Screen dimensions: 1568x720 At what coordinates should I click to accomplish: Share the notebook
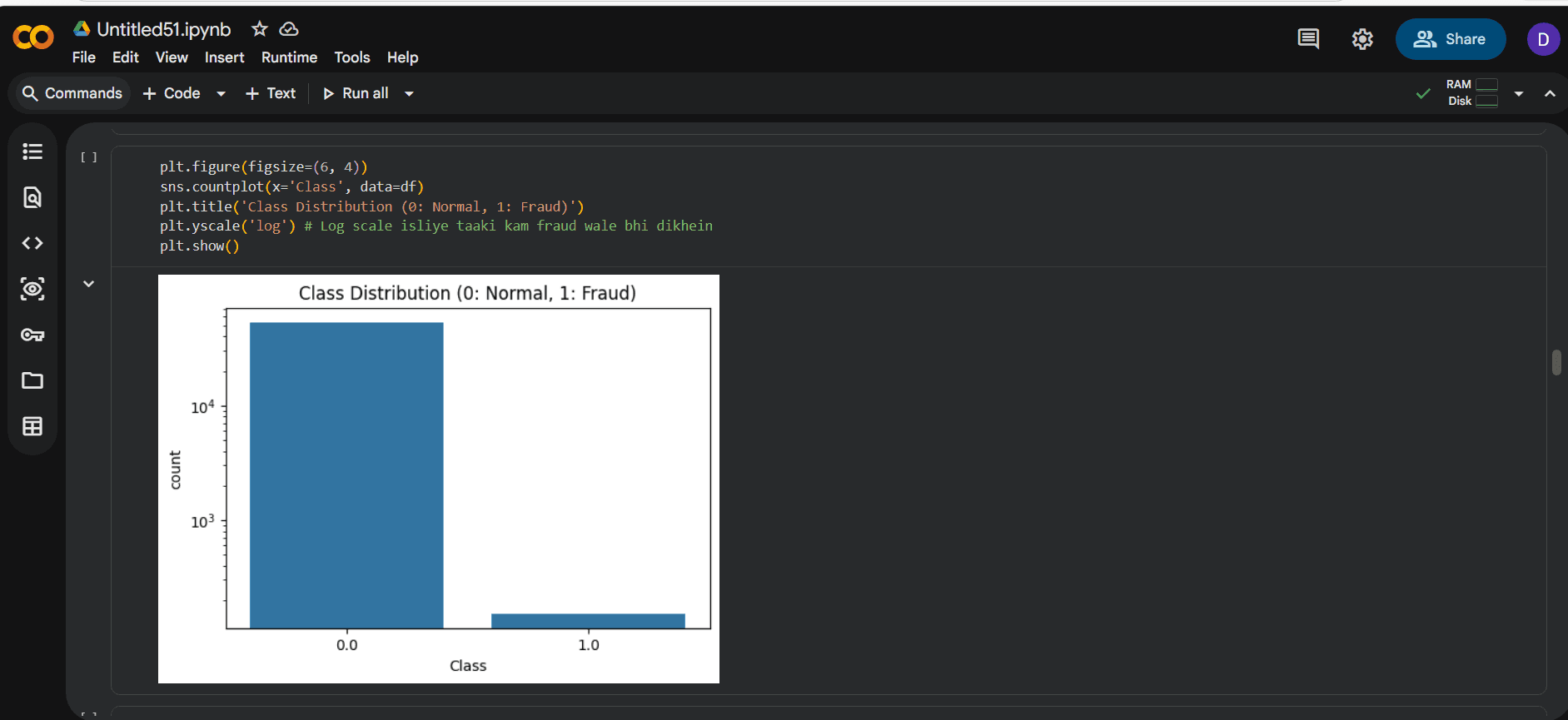pos(1450,39)
